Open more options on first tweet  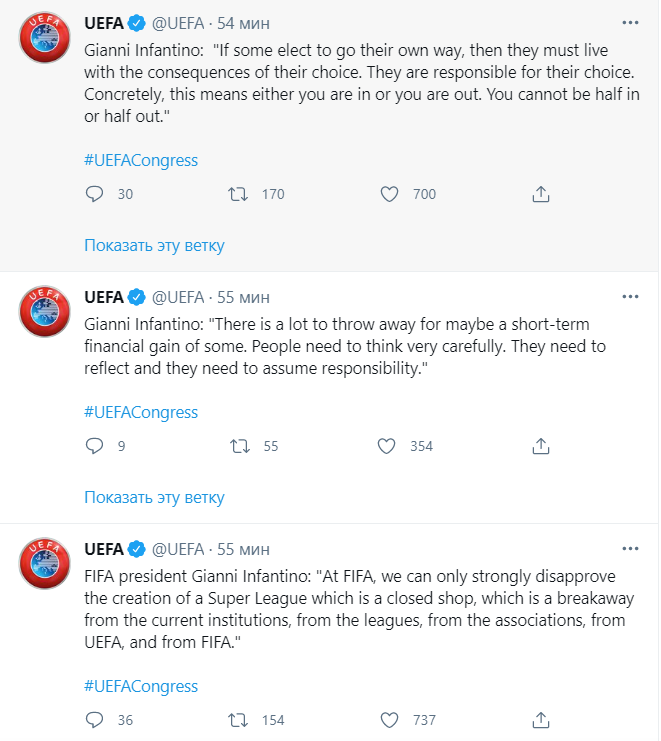630,22
